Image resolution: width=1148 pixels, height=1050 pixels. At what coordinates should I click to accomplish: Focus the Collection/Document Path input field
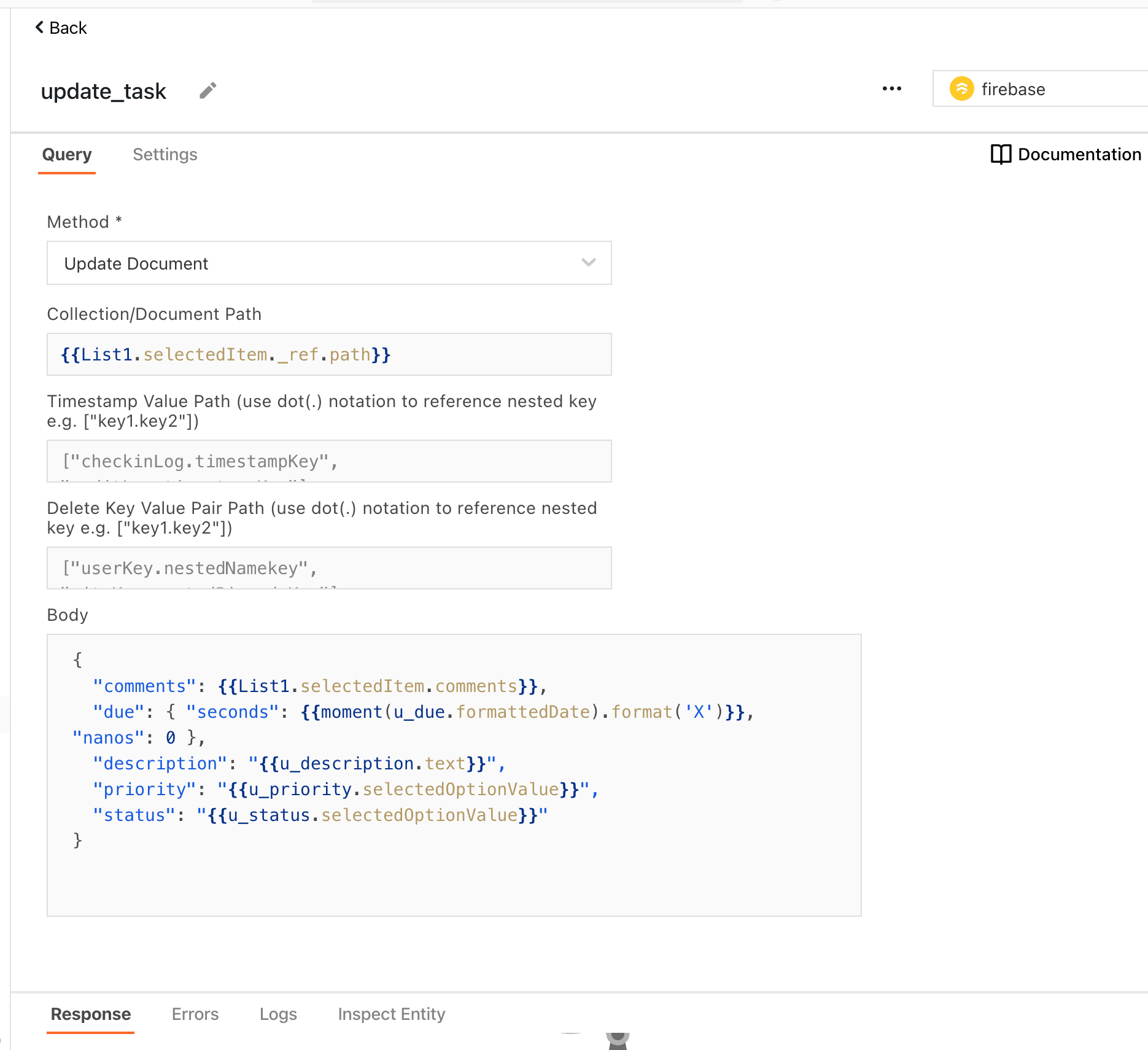pyautogui.click(x=329, y=354)
